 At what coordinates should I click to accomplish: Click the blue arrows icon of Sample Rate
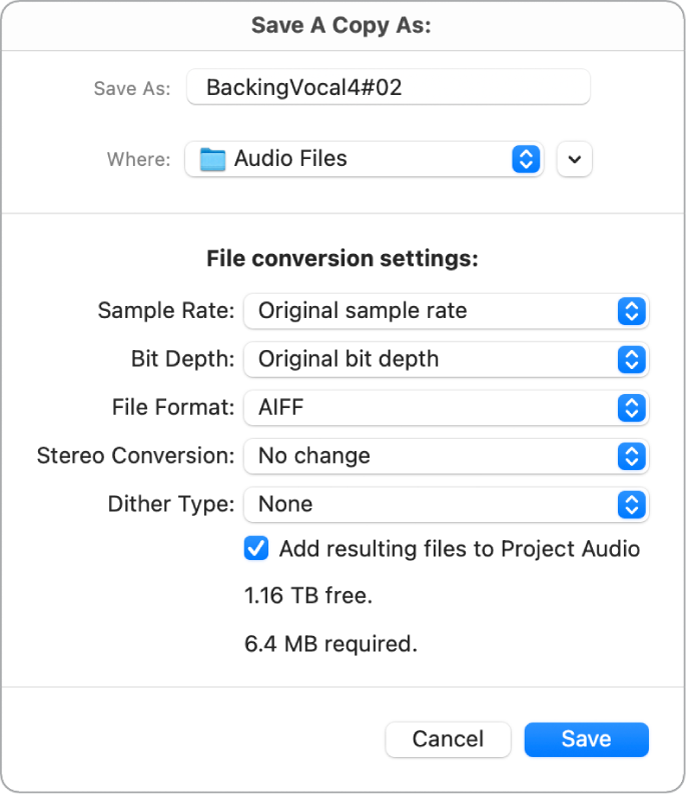(x=631, y=311)
